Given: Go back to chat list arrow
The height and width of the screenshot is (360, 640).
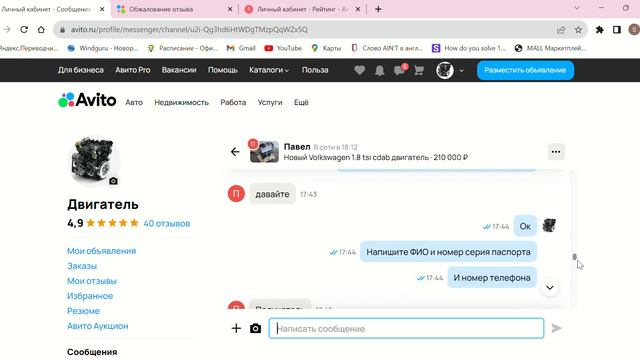Looking at the screenshot, I should click(x=235, y=152).
